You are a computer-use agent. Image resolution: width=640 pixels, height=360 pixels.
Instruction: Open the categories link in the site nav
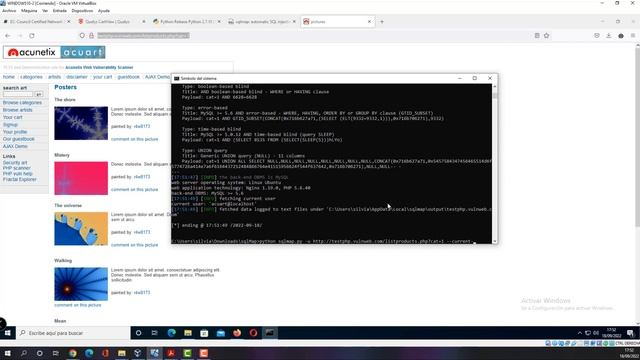click(31, 77)
